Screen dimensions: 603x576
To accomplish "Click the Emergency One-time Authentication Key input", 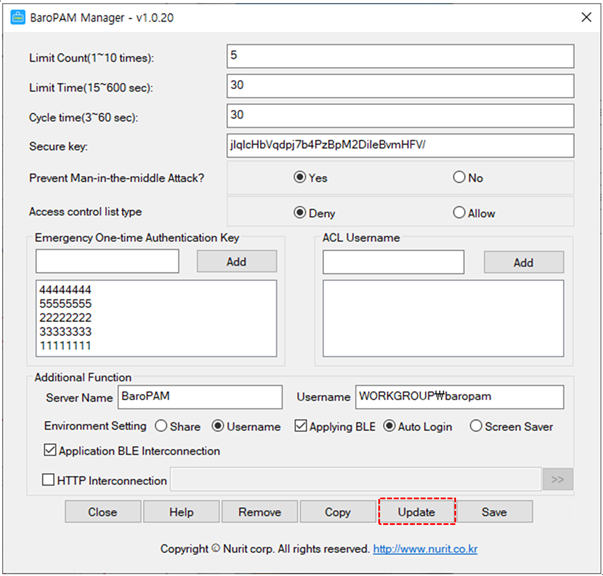I will click(107, 261).
